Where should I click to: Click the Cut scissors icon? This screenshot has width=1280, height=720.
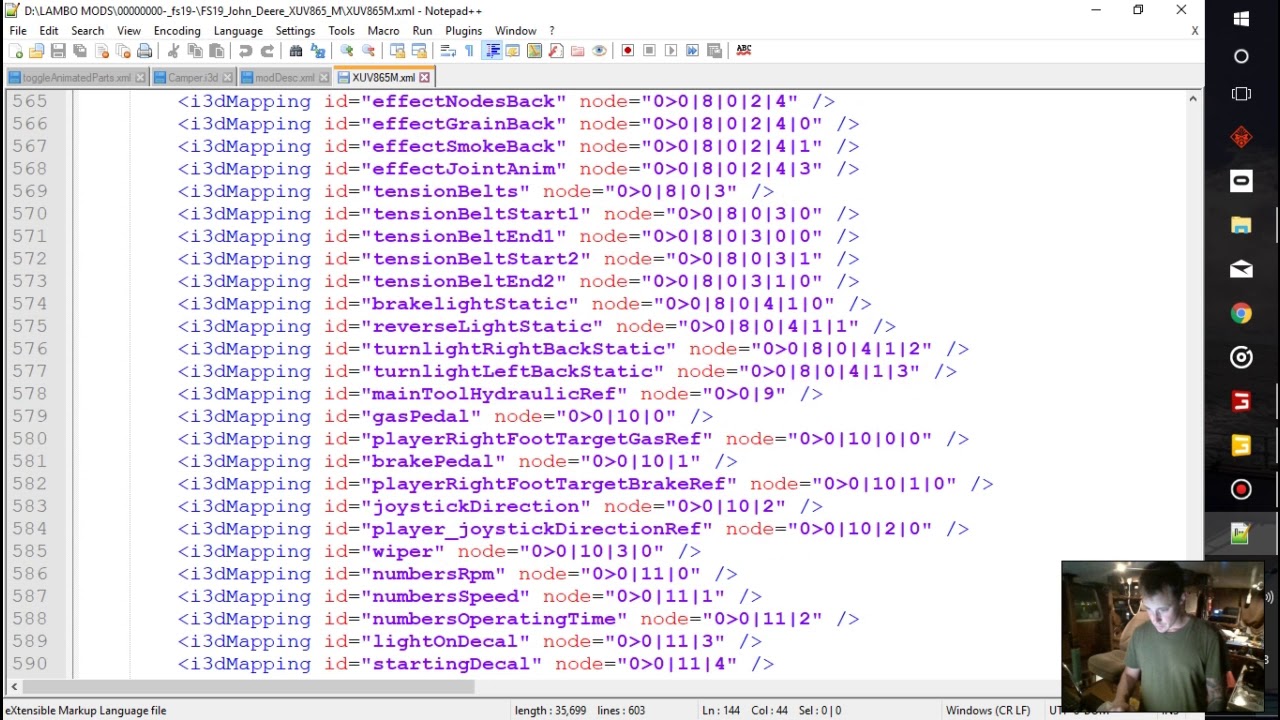click(x=173, y=50)
